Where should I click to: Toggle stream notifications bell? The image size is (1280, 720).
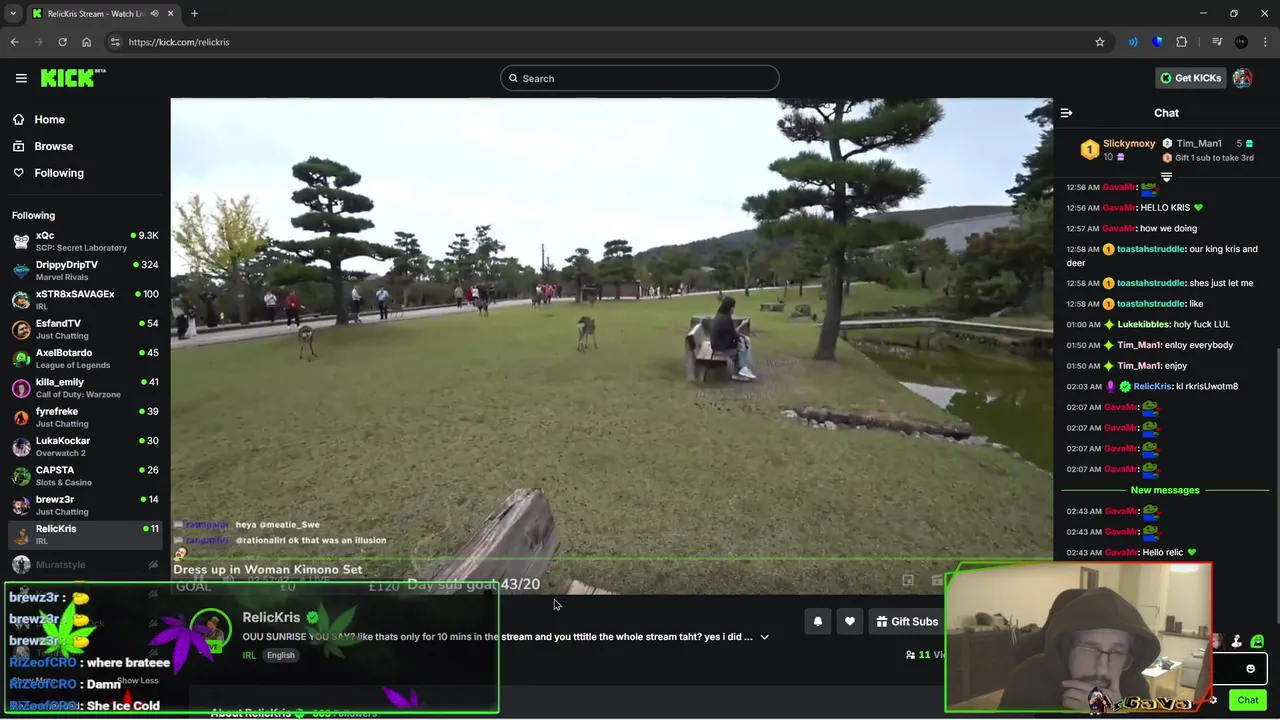point(817,622)
